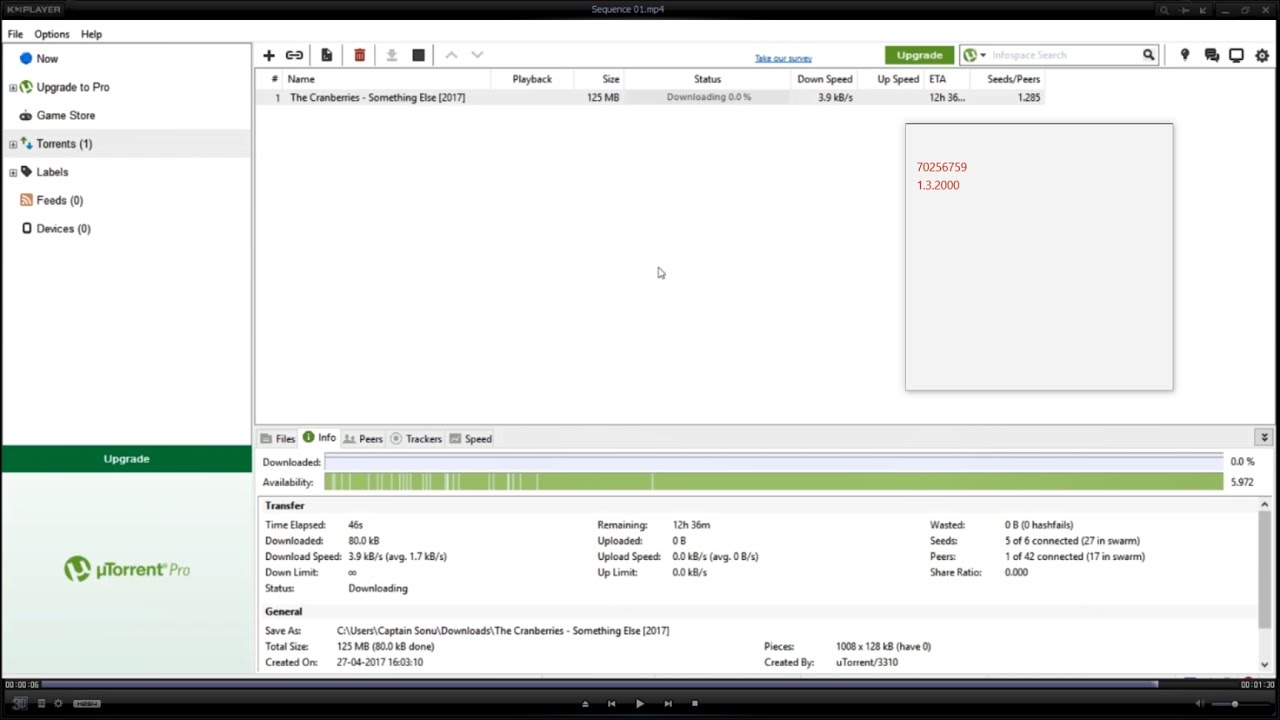
Task: Sort by the Name column header
Action: point(387,79)
